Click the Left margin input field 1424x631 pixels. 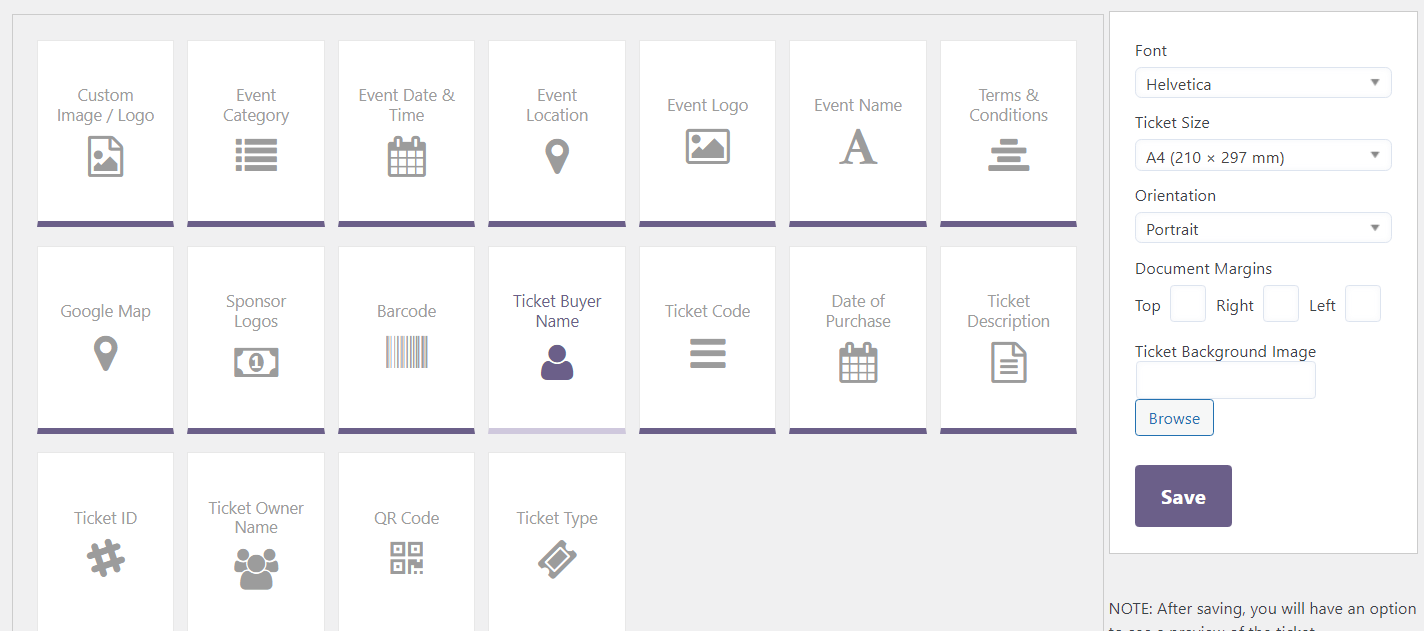pos(1363,304)
